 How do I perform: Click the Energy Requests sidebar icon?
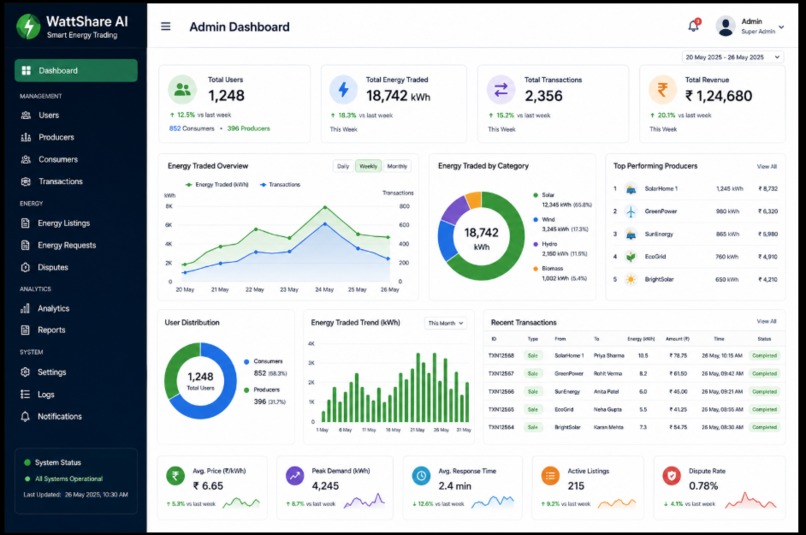pos(25,245)
